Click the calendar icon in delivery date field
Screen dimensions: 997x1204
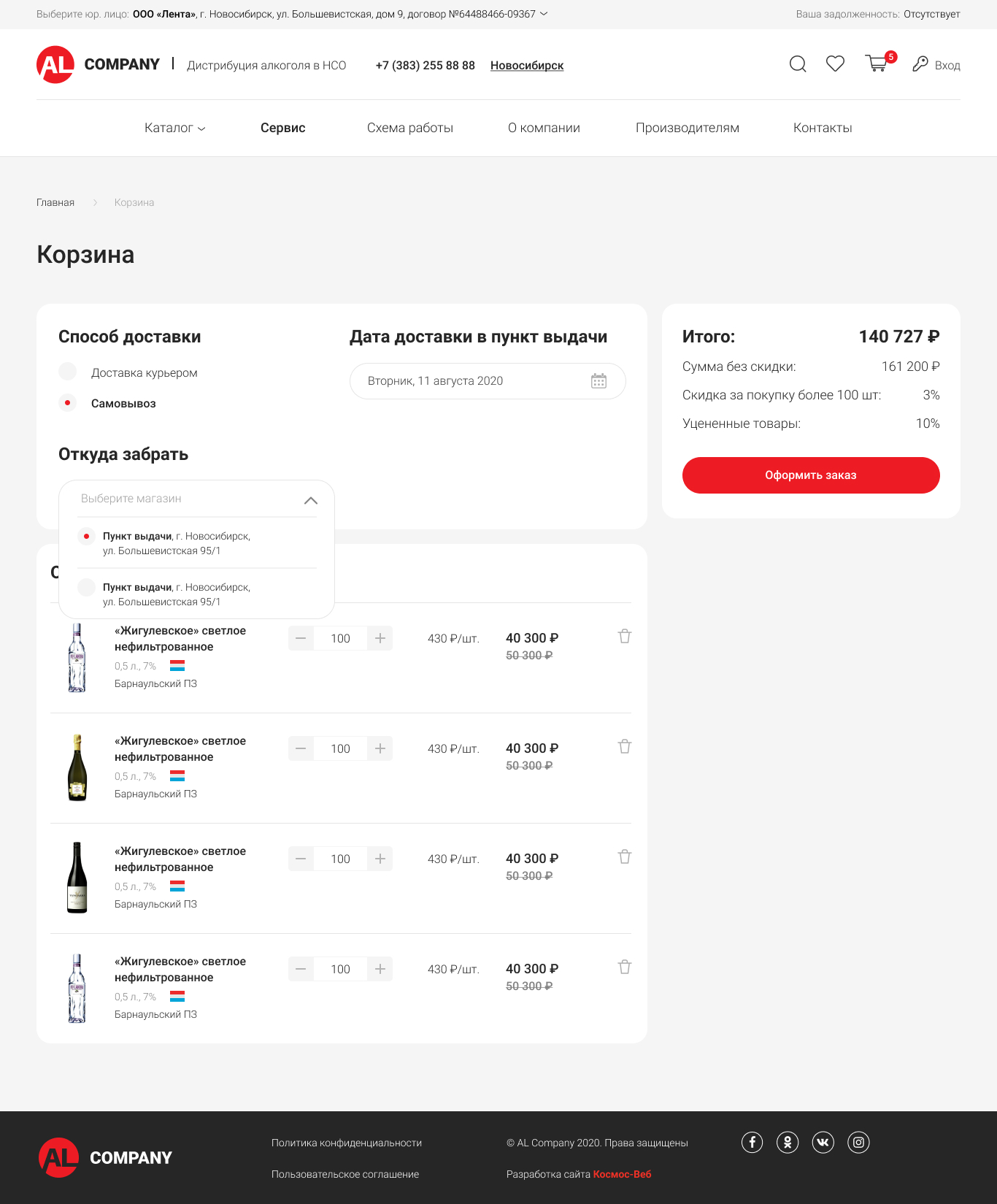[x=598, y=381]
